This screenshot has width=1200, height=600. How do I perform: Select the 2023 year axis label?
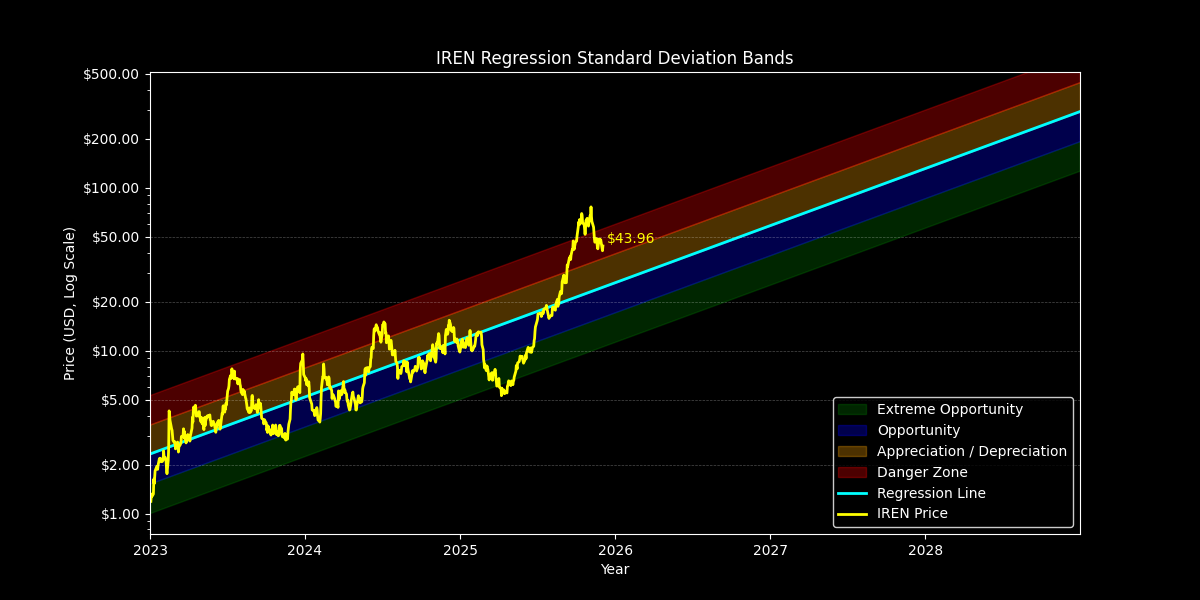pos(151,550)
